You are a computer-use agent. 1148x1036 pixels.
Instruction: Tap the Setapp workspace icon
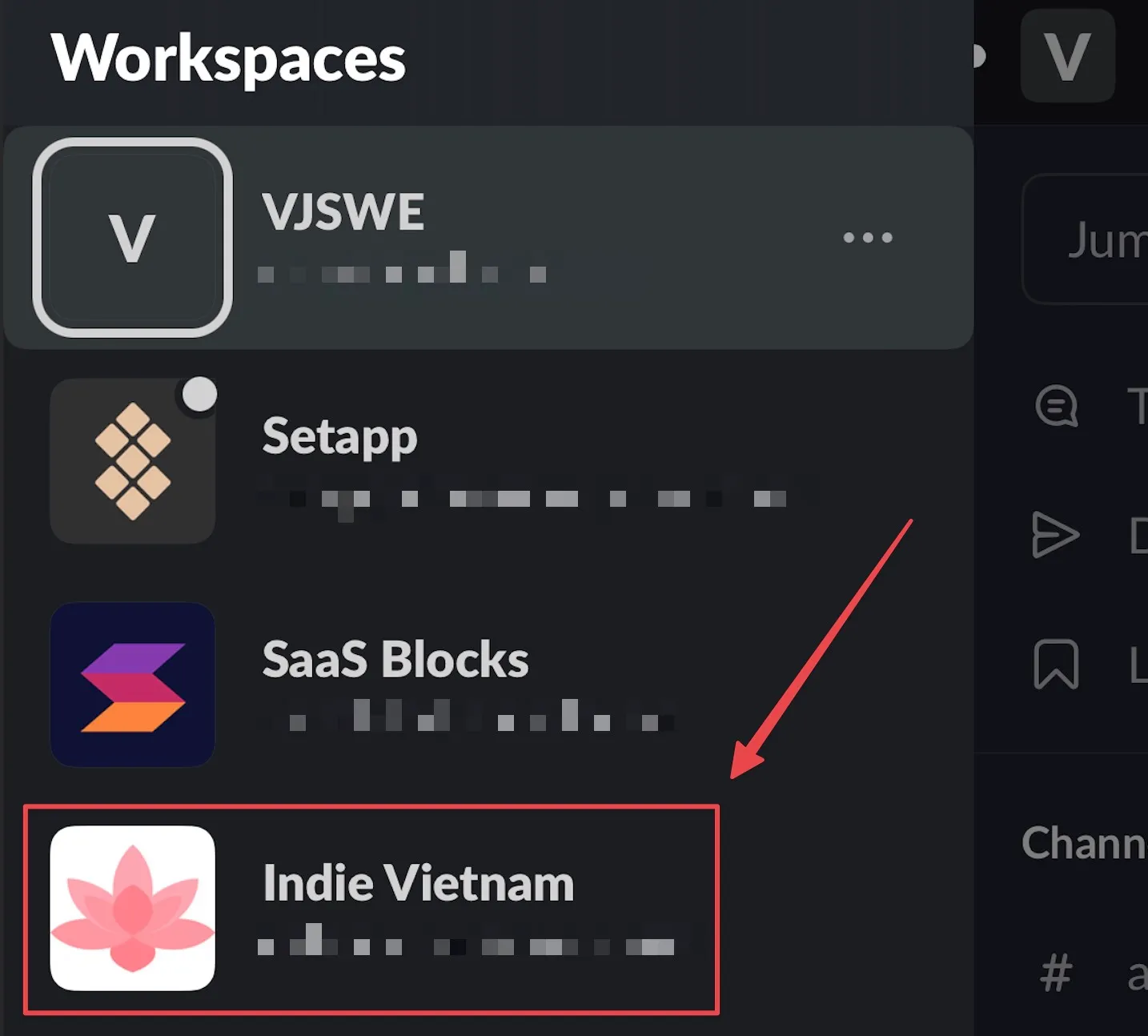click(x=133, y=459)
